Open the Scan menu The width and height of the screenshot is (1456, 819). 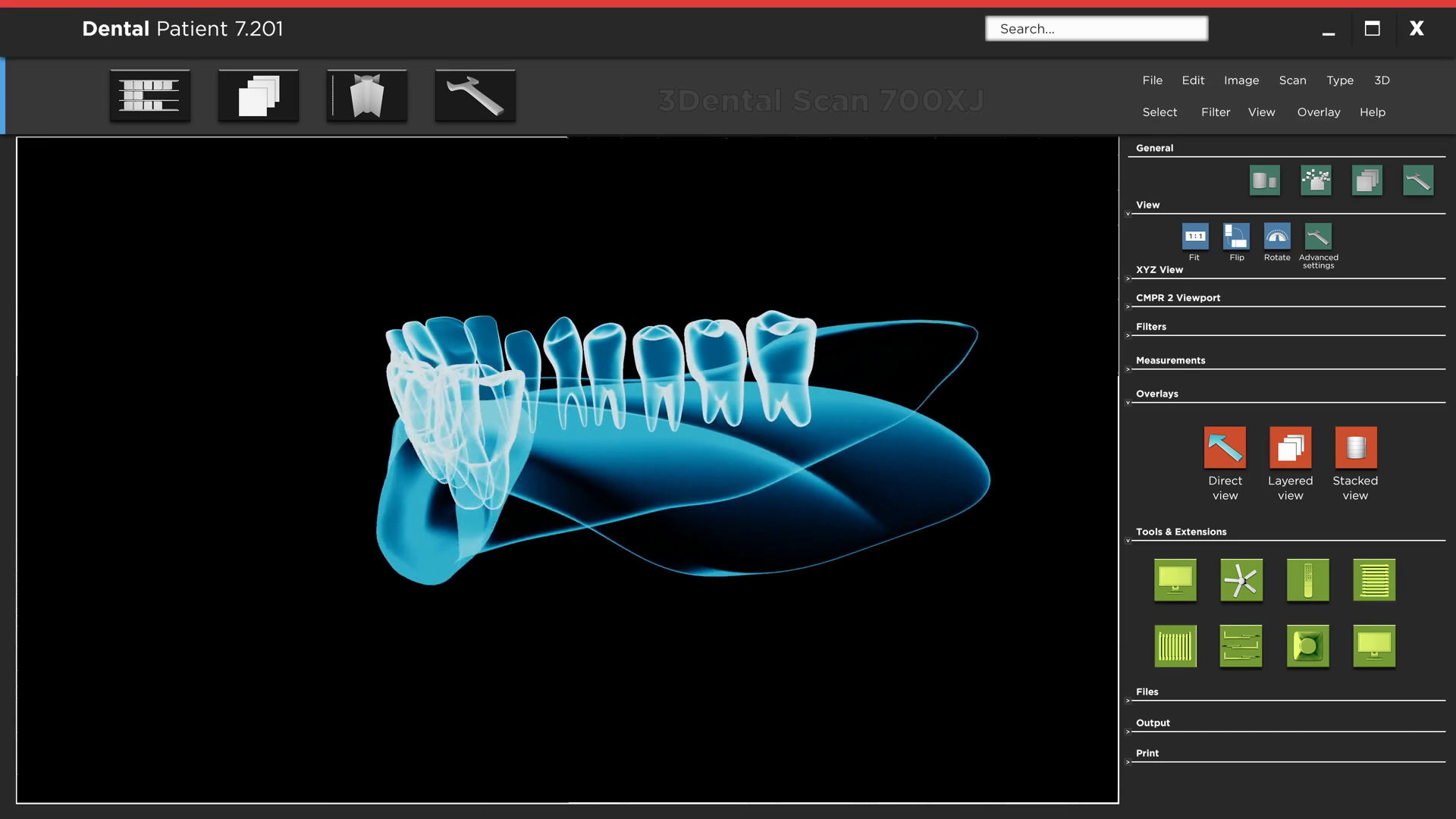point(1292,80)
